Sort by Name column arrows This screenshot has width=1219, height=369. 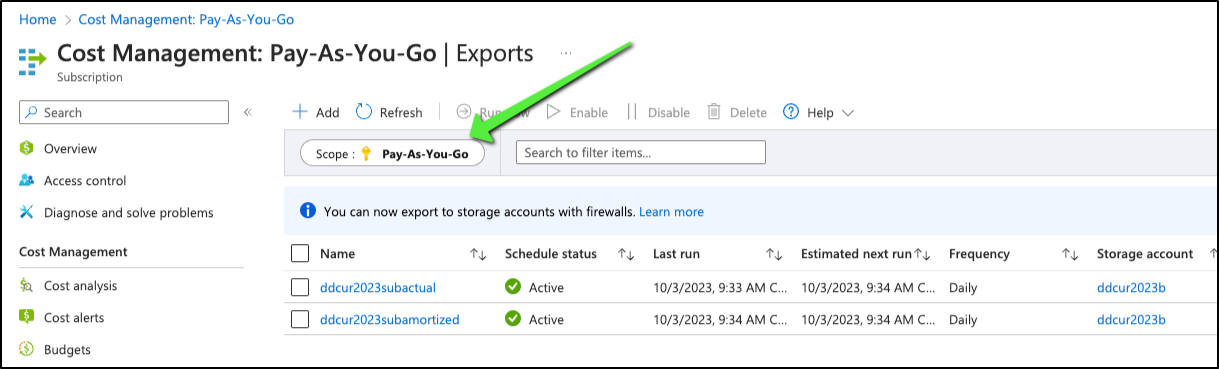(x=478, y=254)
